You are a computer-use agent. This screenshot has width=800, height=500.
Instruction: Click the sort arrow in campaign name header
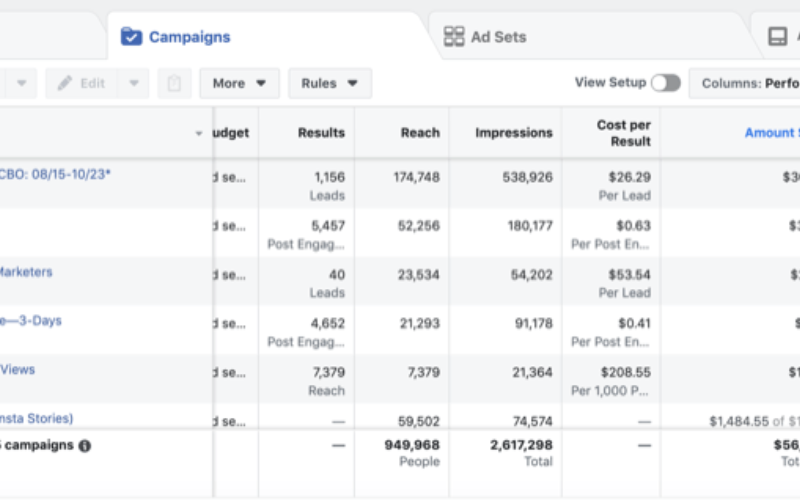coord(199,133)
